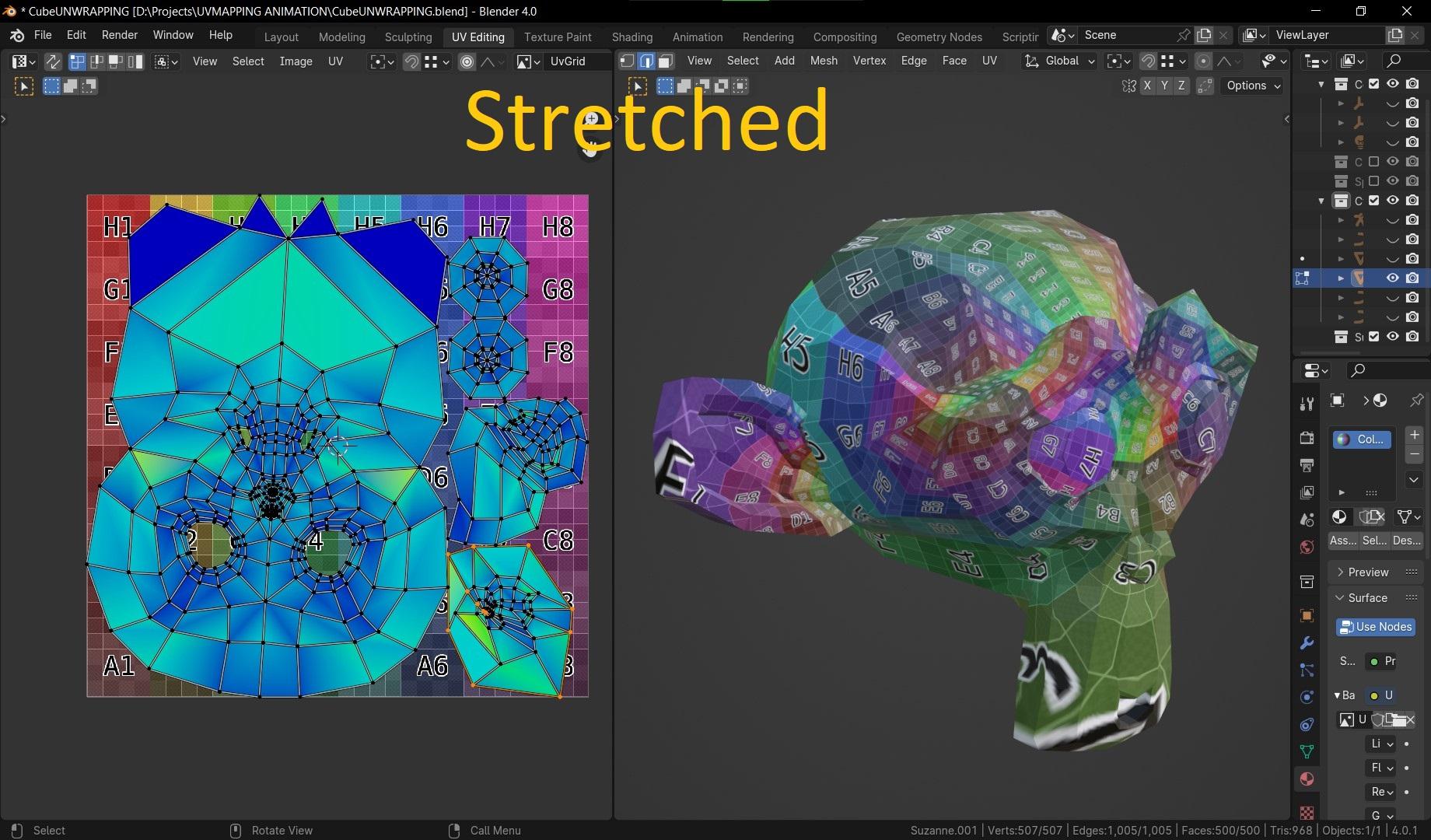Hide the selected object via eye icon
The width and height of the screenshot is (1431, 840).
click(x=1392, y=278)
